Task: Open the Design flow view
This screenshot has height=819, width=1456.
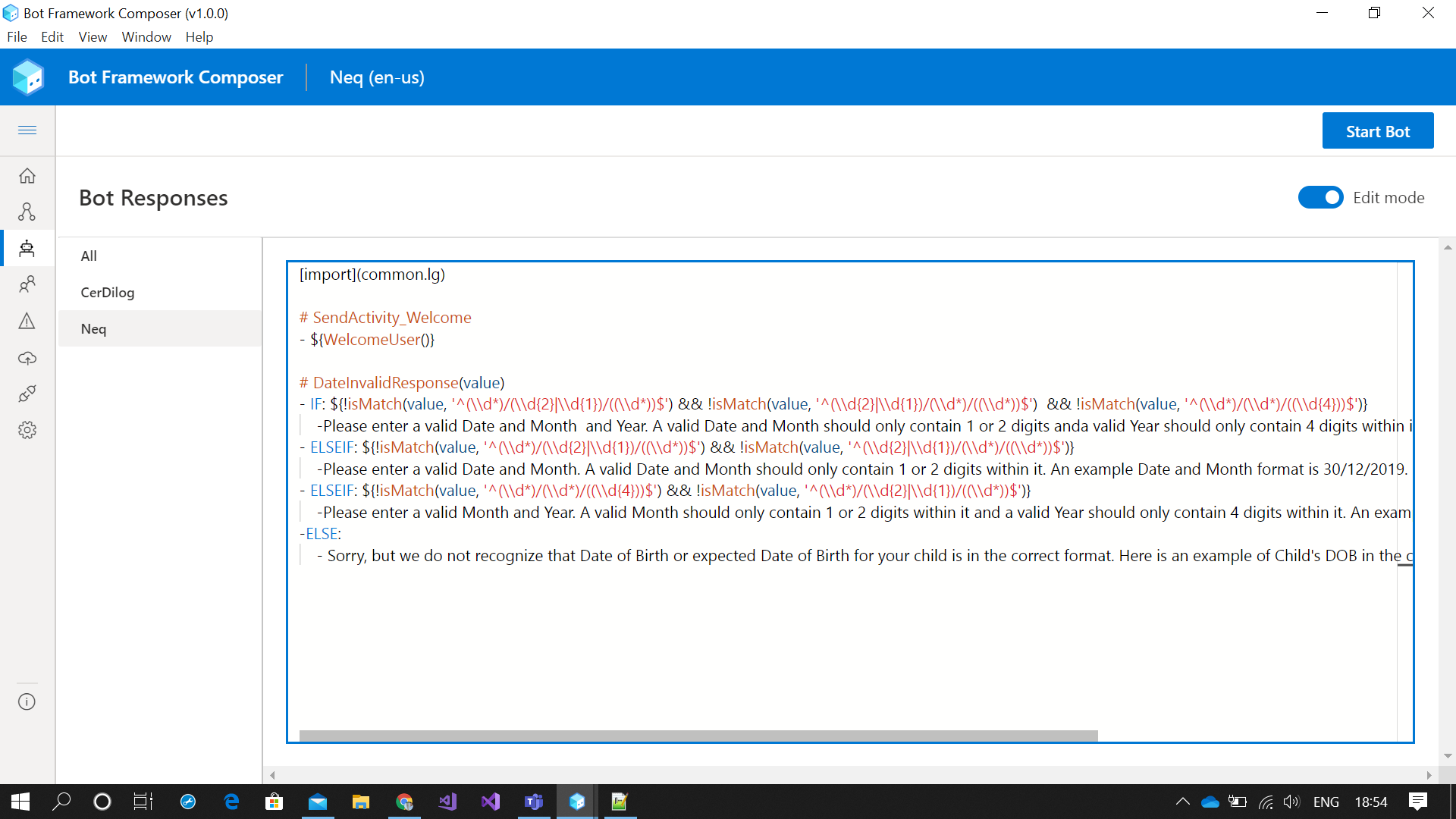Action: tap(27, 212)
